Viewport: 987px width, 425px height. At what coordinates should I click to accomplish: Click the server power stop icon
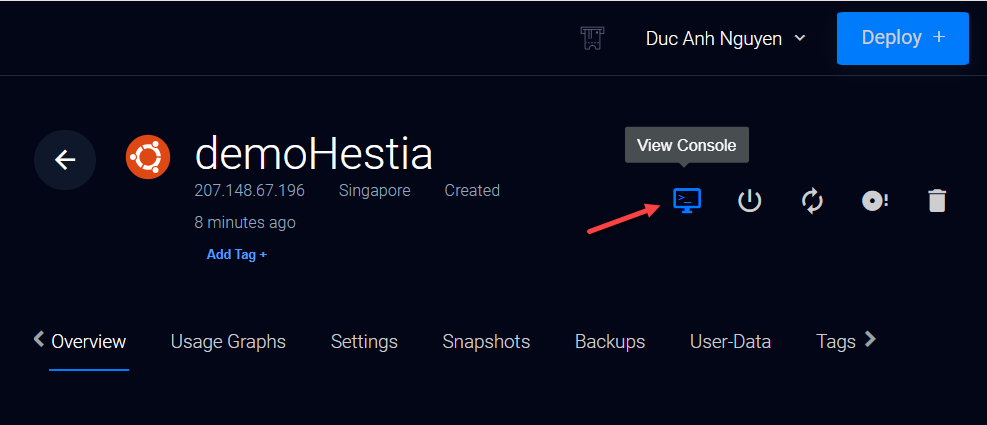point(749,201)
